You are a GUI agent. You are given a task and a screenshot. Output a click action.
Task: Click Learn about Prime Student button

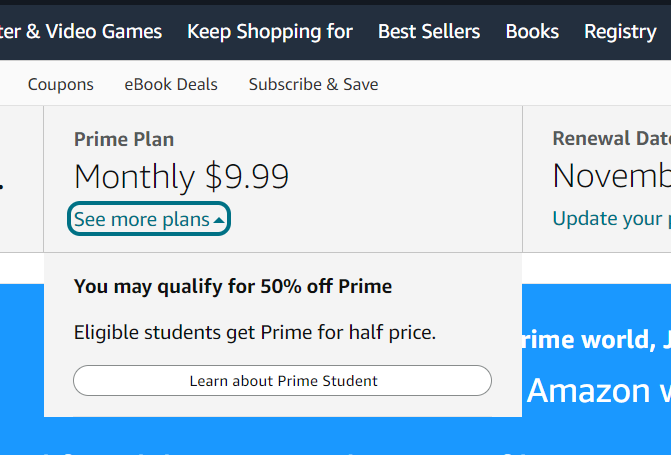point(283,381)
